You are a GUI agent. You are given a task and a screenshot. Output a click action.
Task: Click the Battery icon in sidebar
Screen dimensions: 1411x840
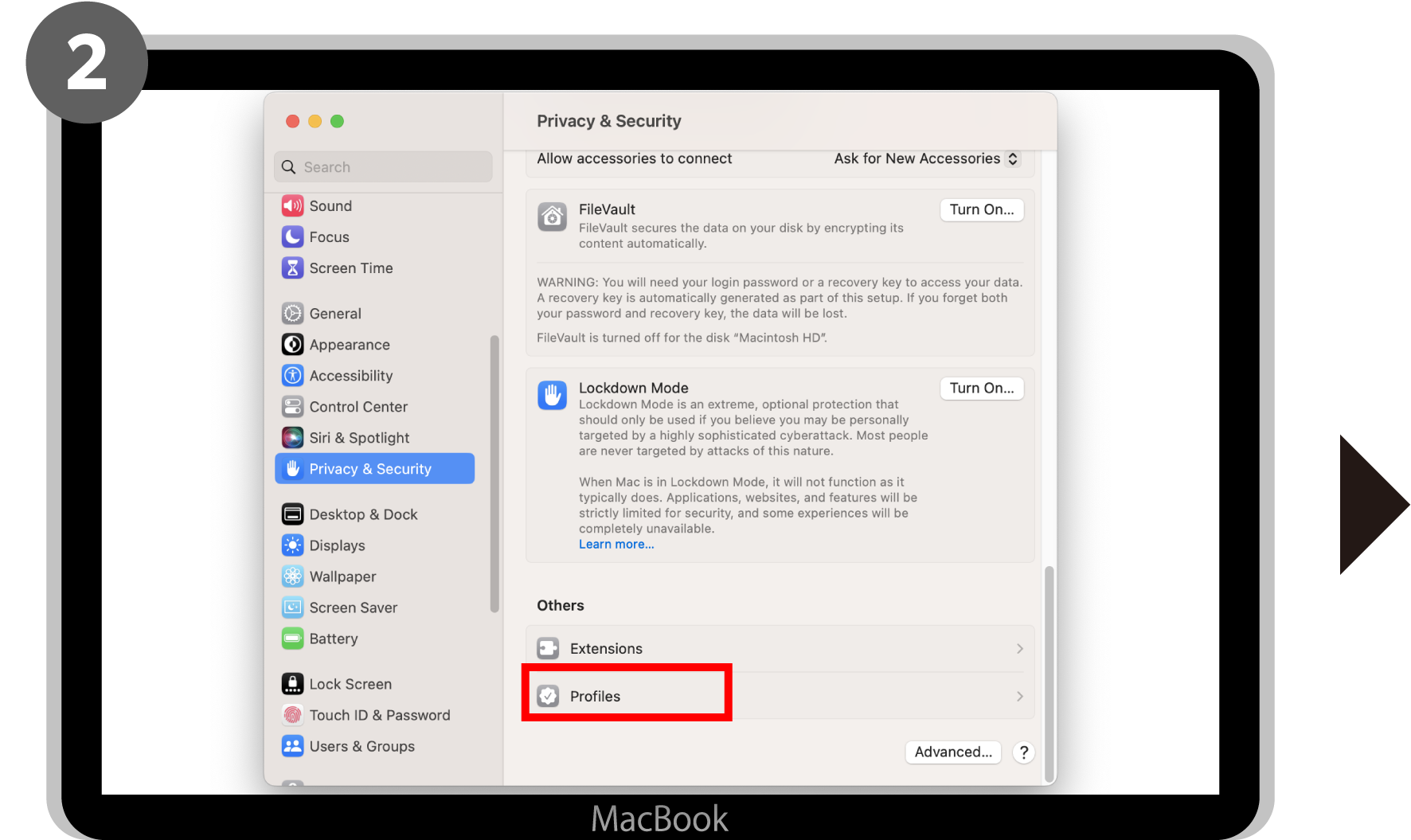pos(292,639)
